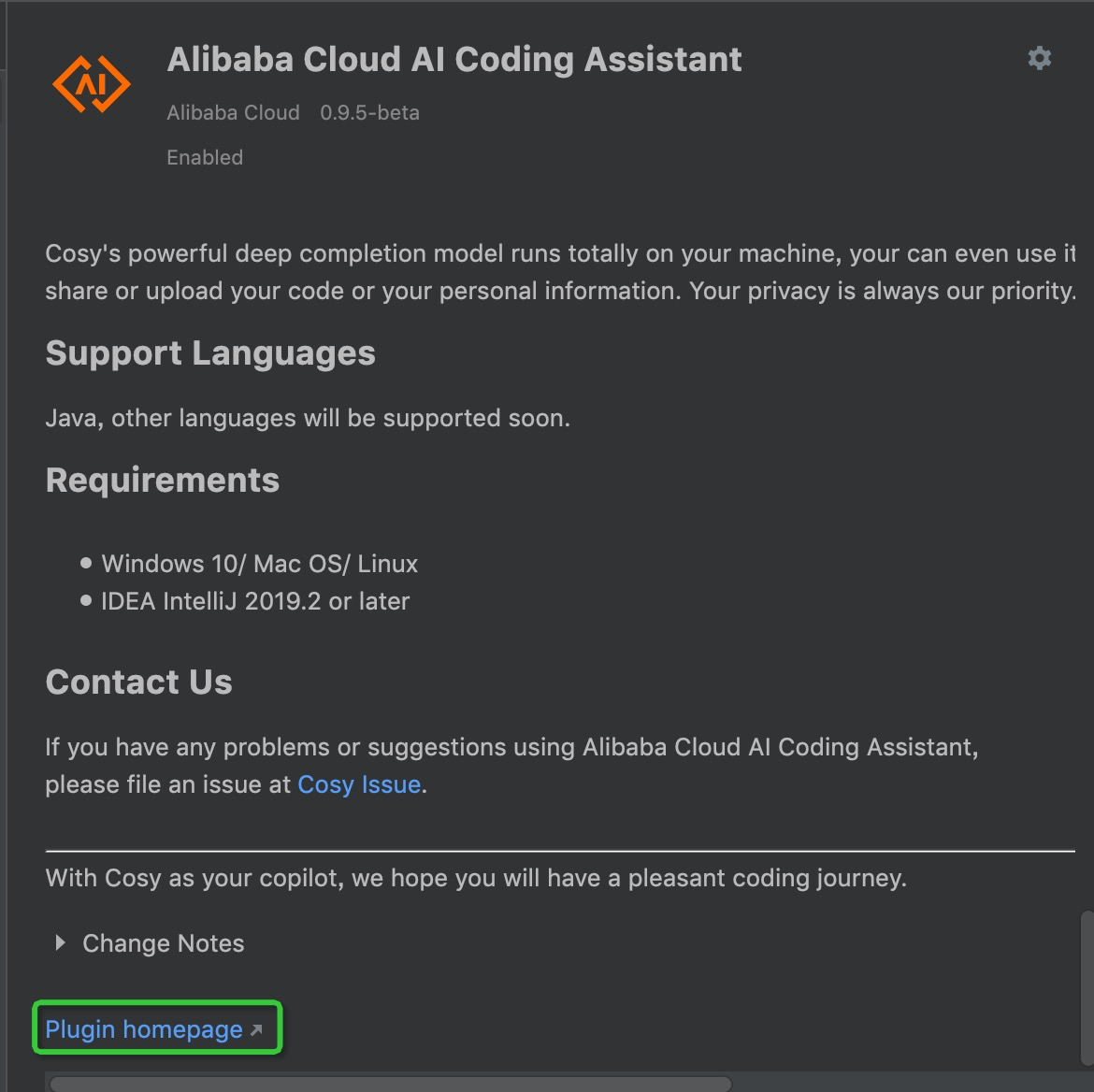This screenshot has height=1092, width=1094.
Task: Click the bullet before IDEA IntelliJ requirement
Action: (85, 599)
